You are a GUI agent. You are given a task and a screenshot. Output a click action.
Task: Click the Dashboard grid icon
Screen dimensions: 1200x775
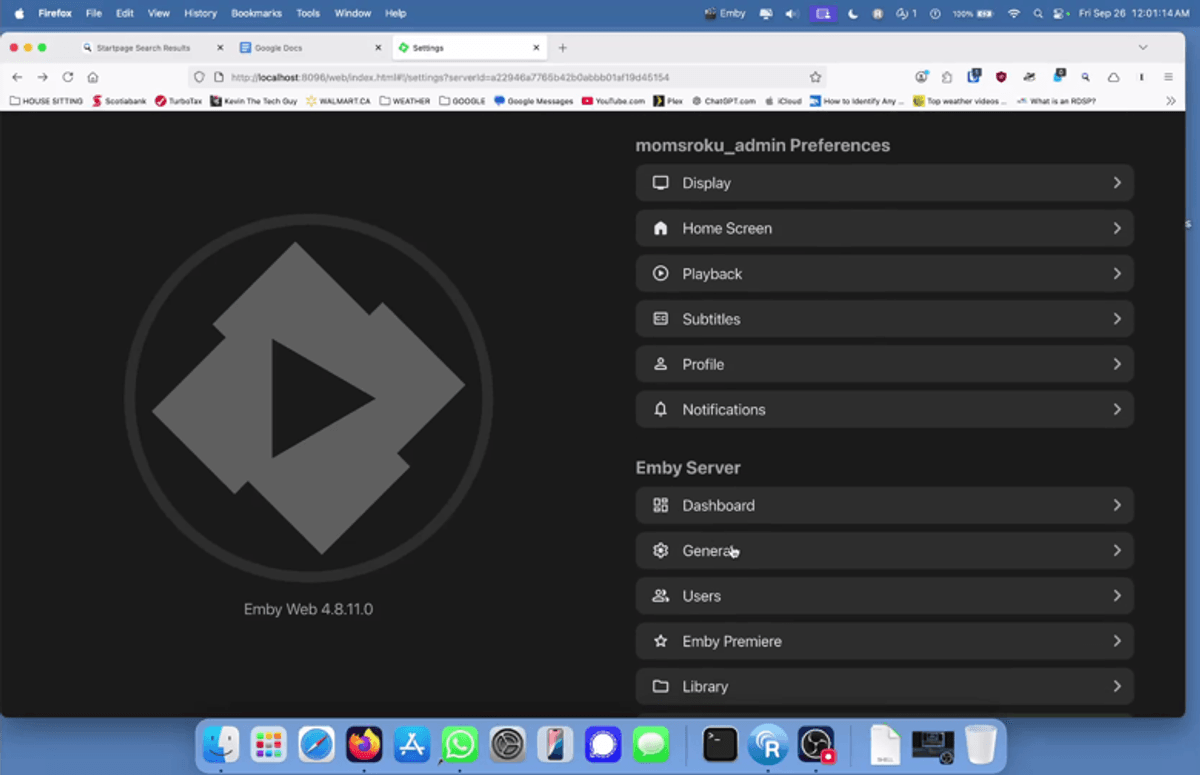point(660,505)
